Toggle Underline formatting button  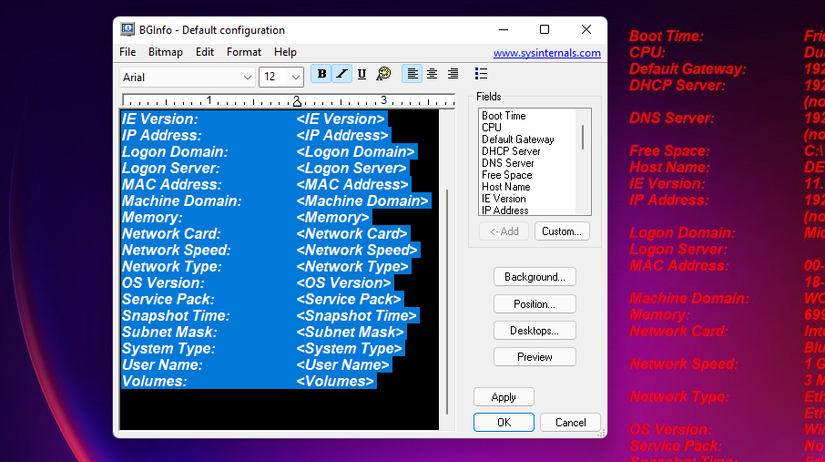pyautogui.click(x=362, y=74)
